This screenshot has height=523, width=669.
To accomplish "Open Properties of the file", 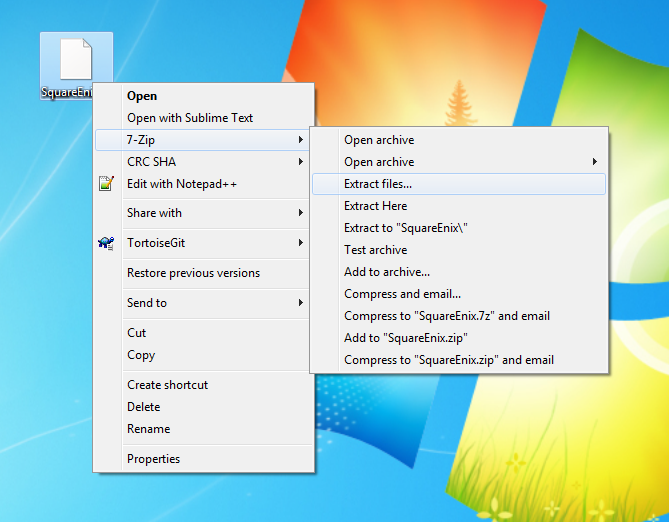I will point(204,459).
